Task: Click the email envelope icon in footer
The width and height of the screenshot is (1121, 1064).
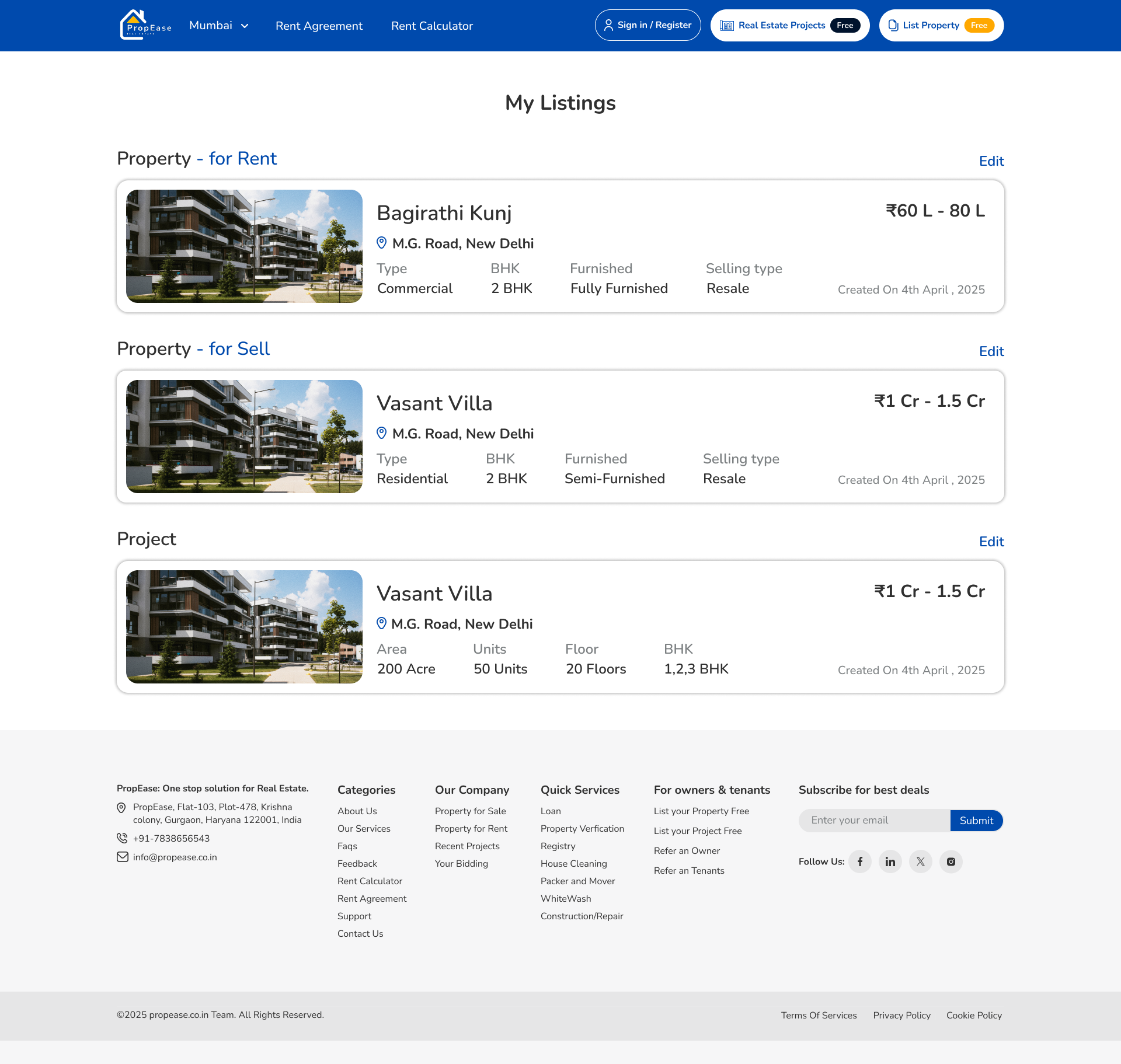Action: click(123, 857)
